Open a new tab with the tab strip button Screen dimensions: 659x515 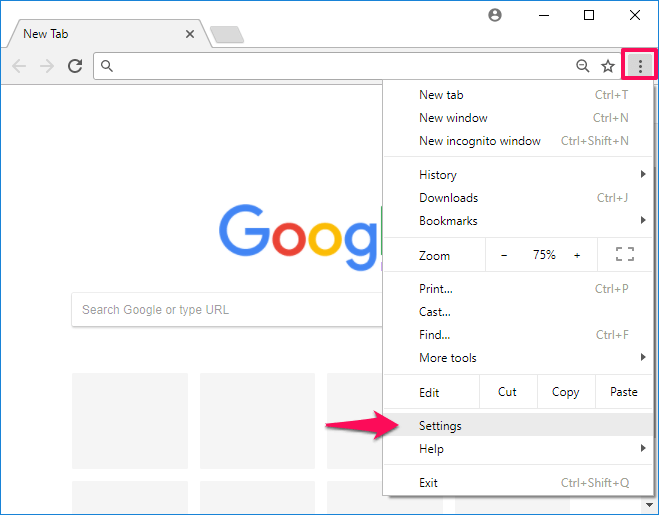point(227,34)
